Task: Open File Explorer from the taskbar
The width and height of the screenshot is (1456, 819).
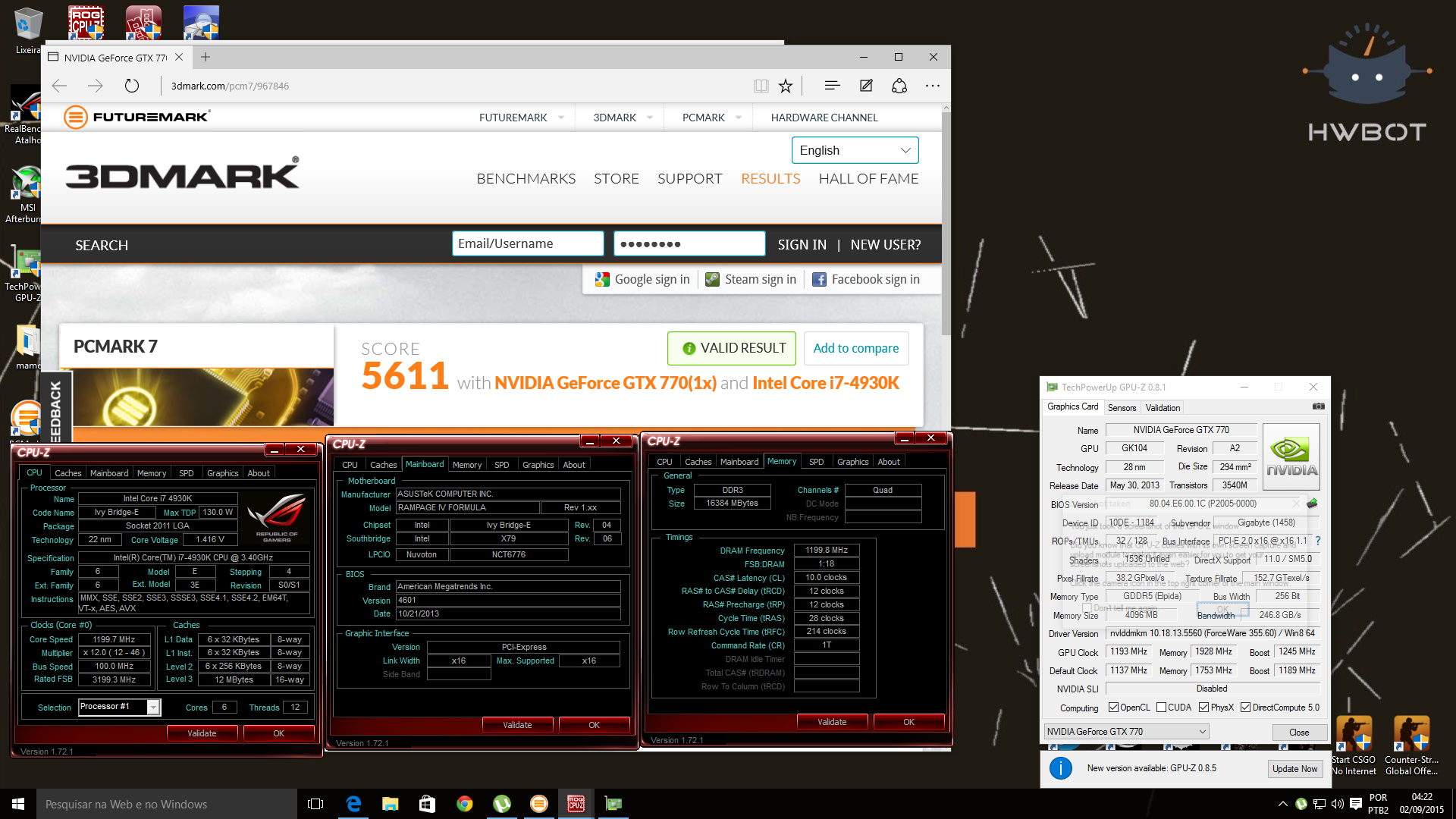Action: point(390,804)
